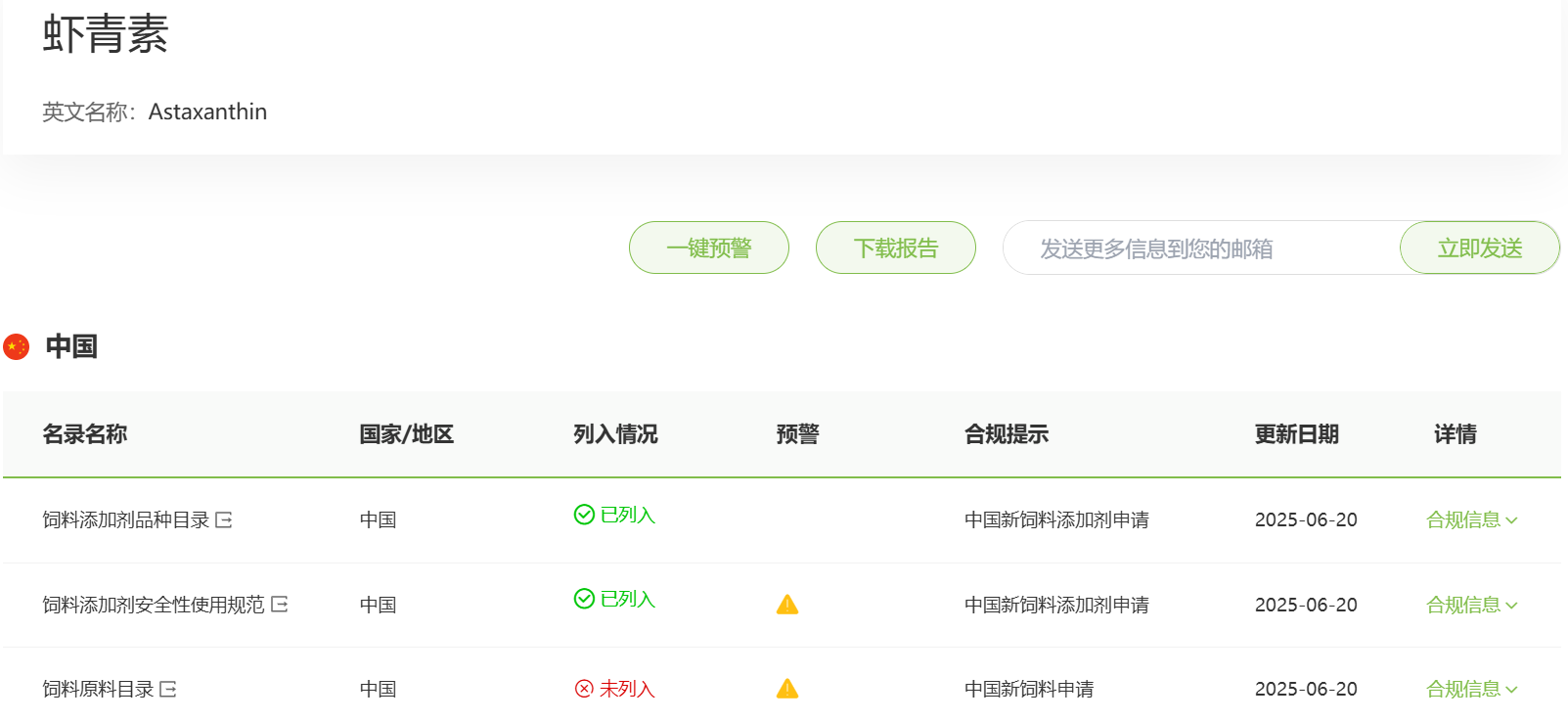Expand 合规信息 for 饲料添加剂品种目录 row
1568x721 pixels.
(1471, 519)
